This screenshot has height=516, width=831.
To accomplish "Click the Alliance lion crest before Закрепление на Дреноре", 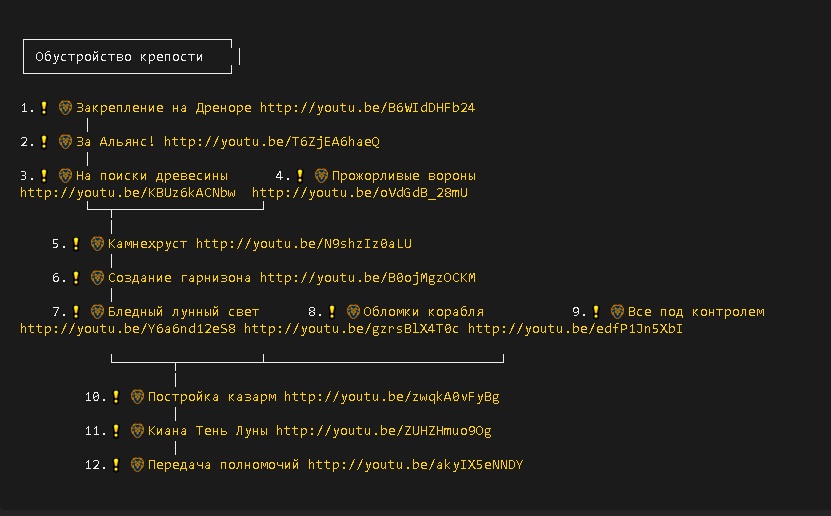I will [65, 107].
